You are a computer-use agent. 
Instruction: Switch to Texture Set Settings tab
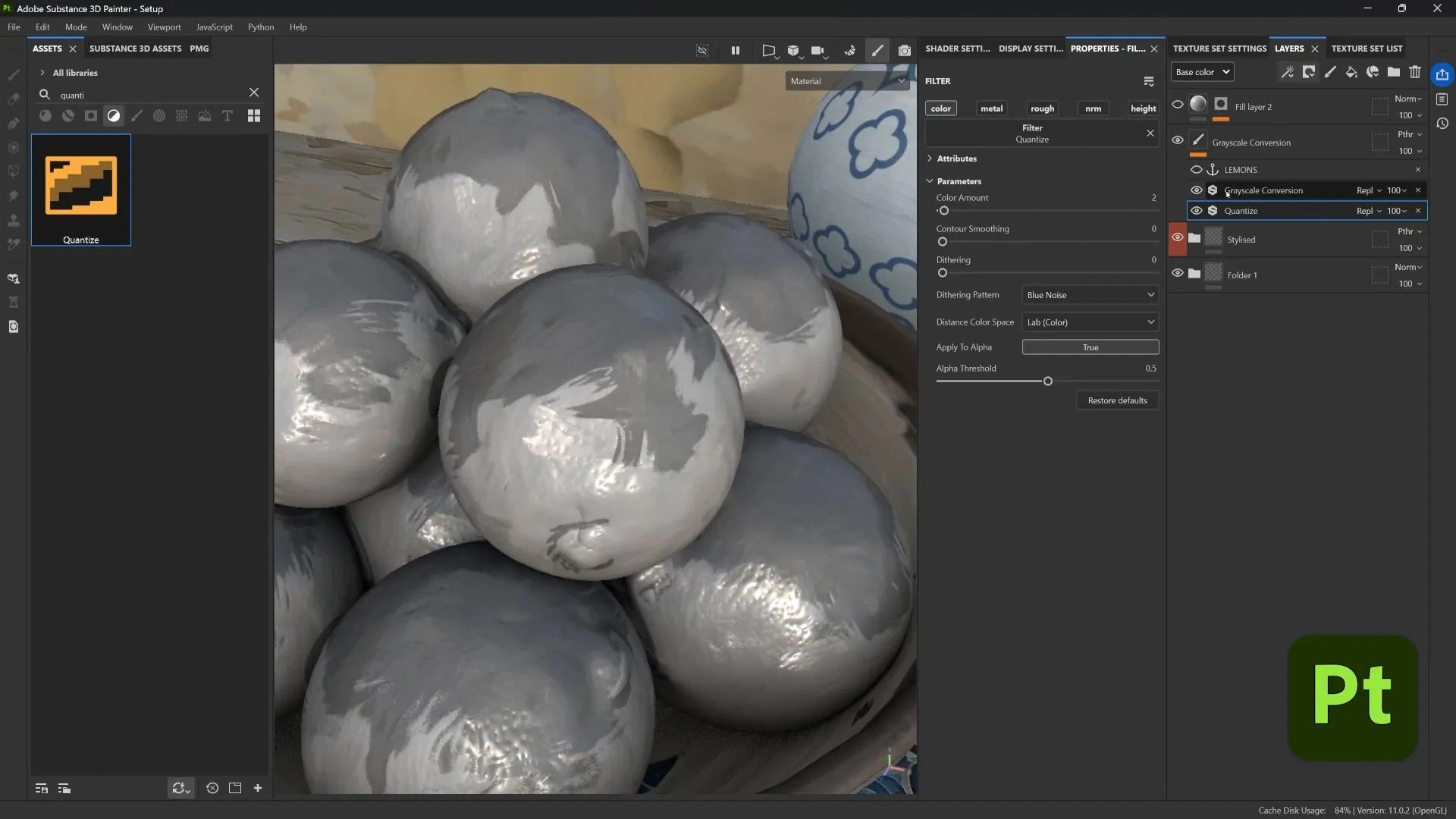click(x=1219, y=49)
